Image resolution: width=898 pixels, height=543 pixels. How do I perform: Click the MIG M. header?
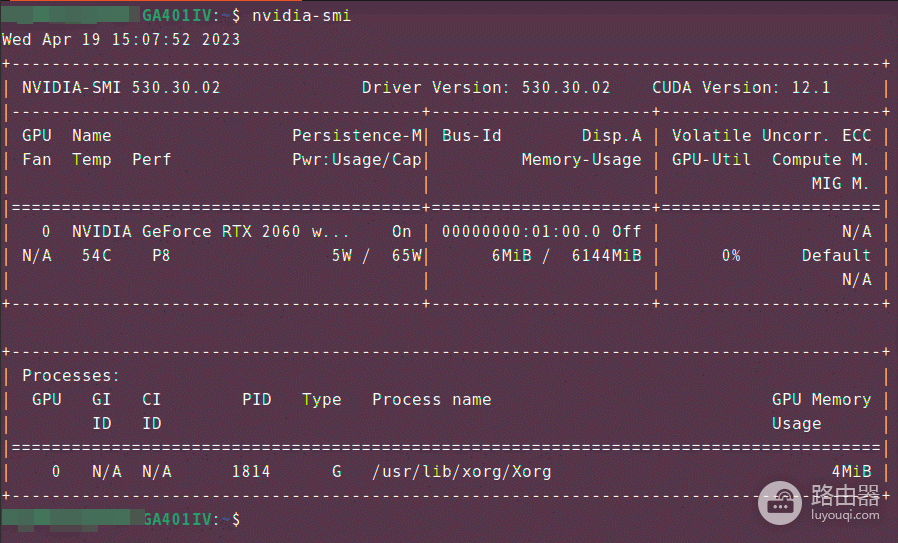tap(841, 184)
